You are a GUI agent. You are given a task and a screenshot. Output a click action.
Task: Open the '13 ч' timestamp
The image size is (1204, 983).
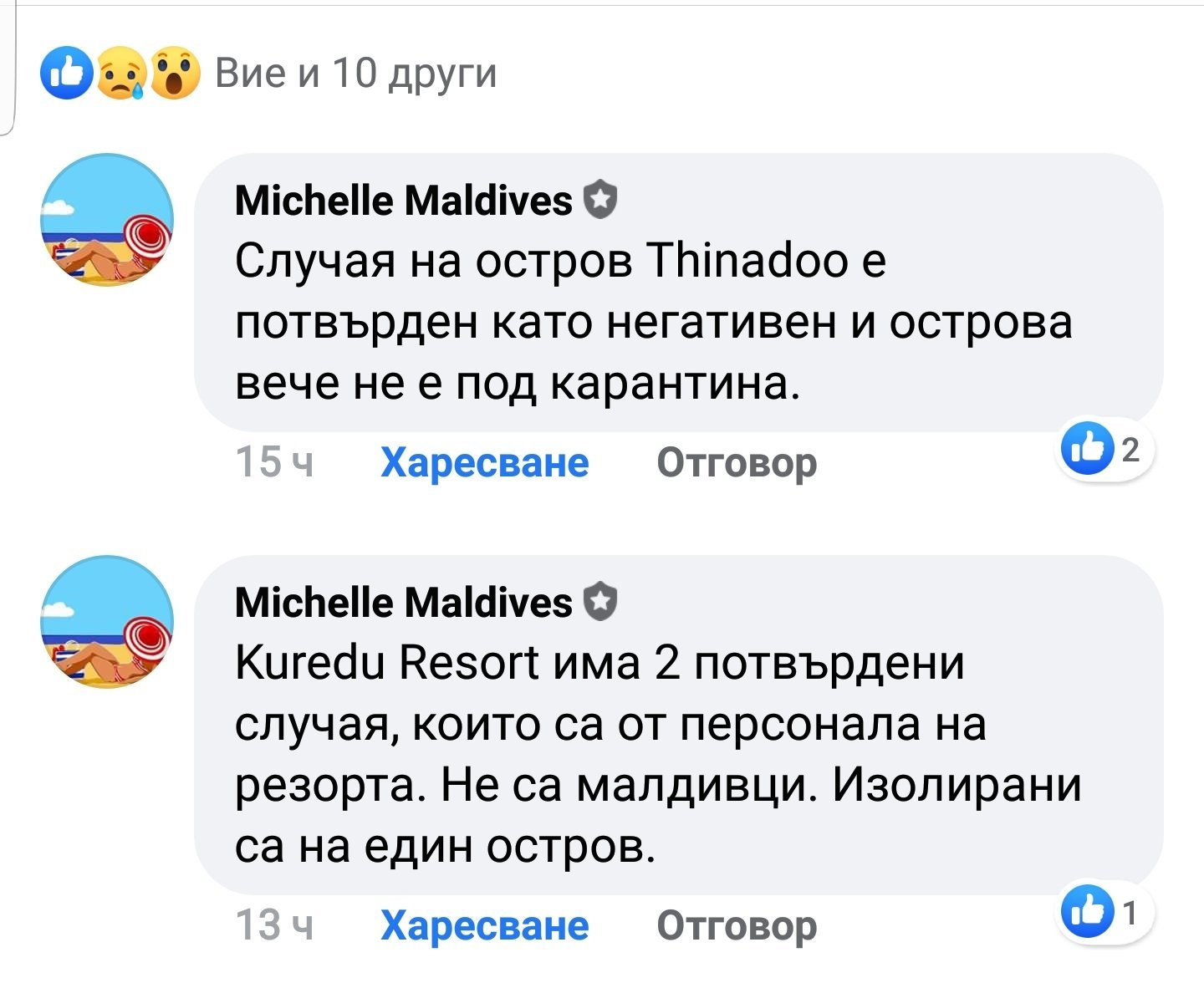(x=274, y=925)
